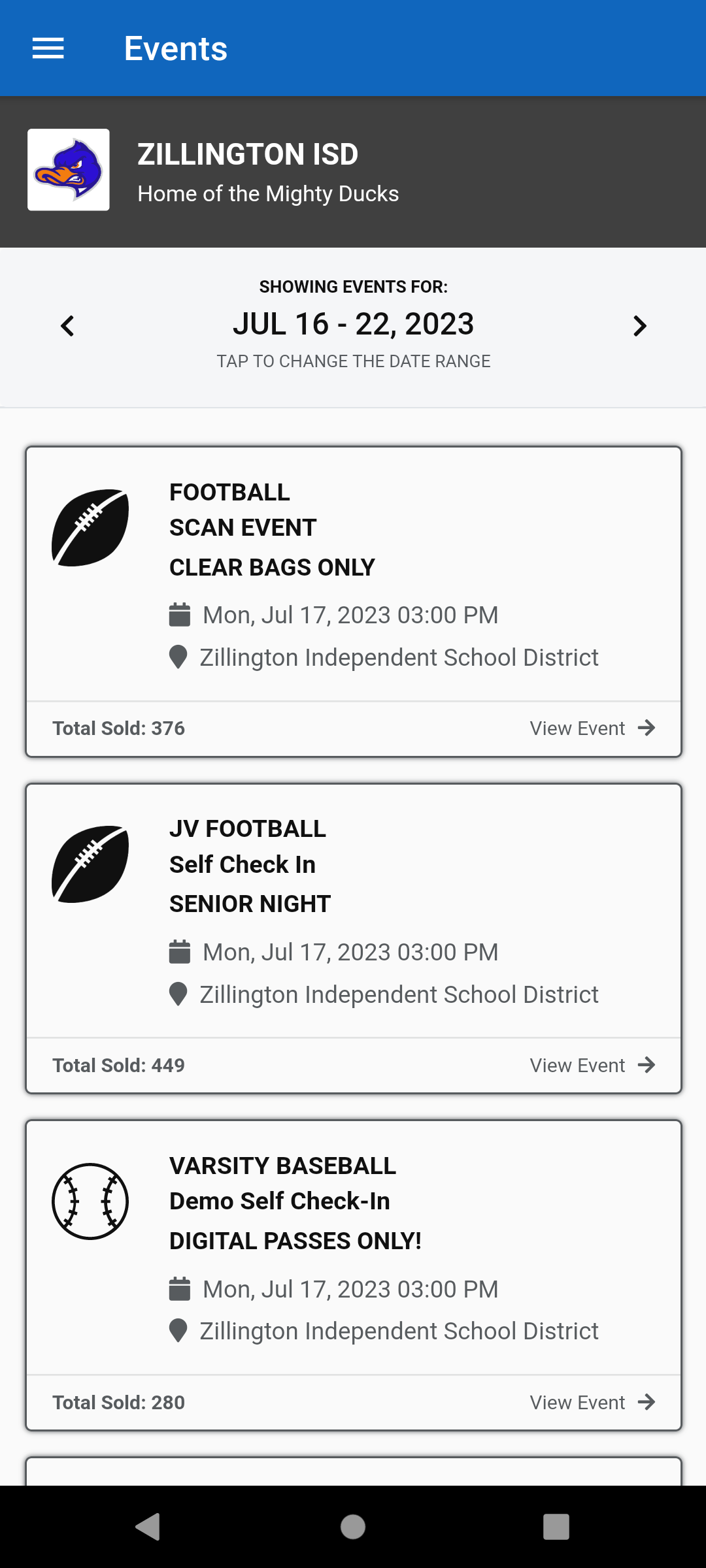Advance to the next week of events
Viewport: 706px width, 1568px height.
639,325
